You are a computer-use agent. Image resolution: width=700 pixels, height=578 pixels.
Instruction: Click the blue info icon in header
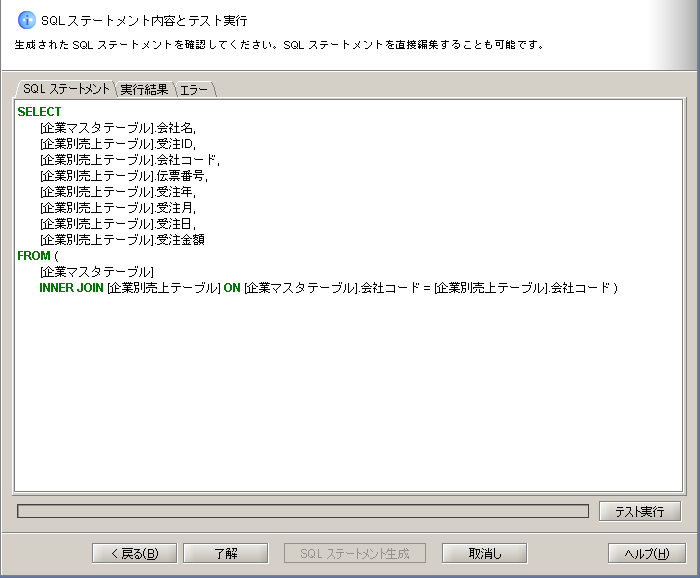coord(27,20)
